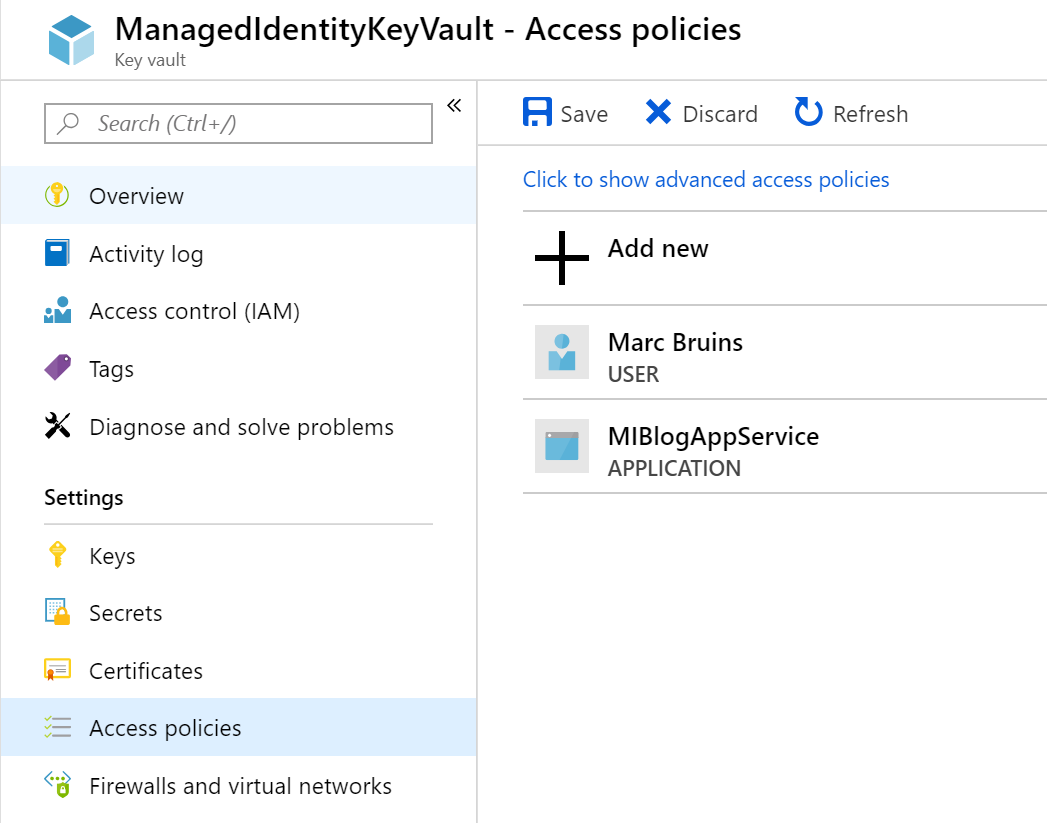This screenshot has height=823, width=1047.
Task: Click the Refresh circular arrow icon
Action: tap(808, 113)
